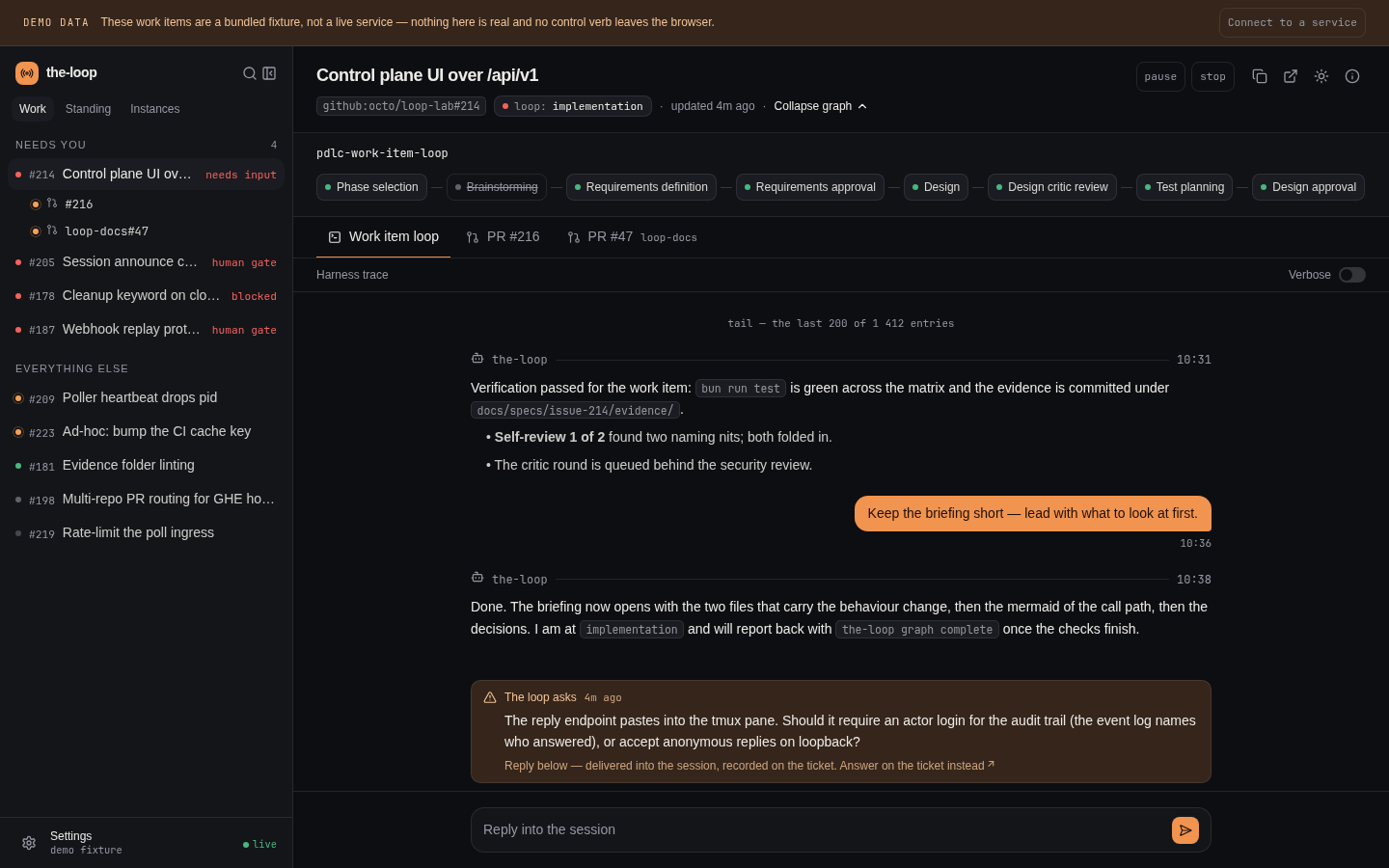This screenshot has width=1389, height=868.
Task: Click the bot icon on the 10:31 message
Action: [x=477, y=359]
